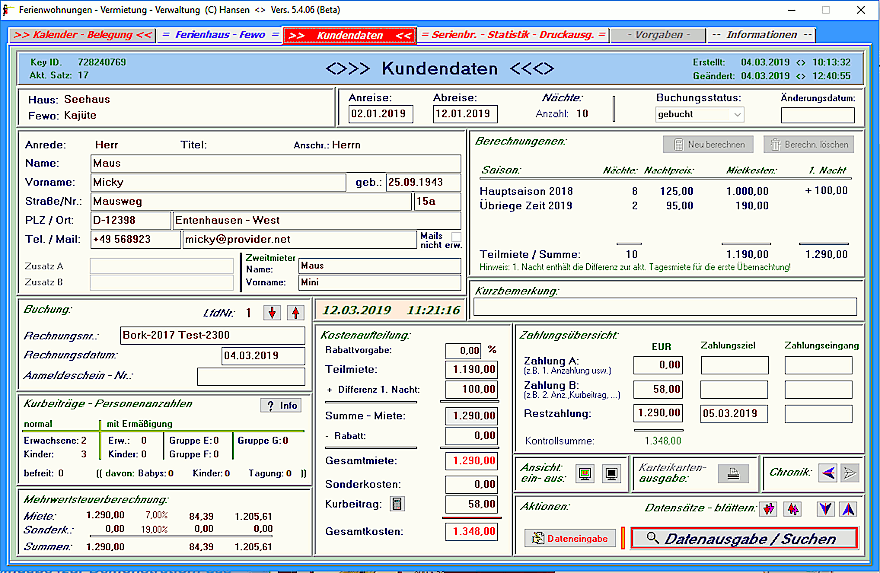The image size is (880, 573).
Task: Go to Serienbr. - Statistik - Druckausg. tab
Action: tap(513, 35)
